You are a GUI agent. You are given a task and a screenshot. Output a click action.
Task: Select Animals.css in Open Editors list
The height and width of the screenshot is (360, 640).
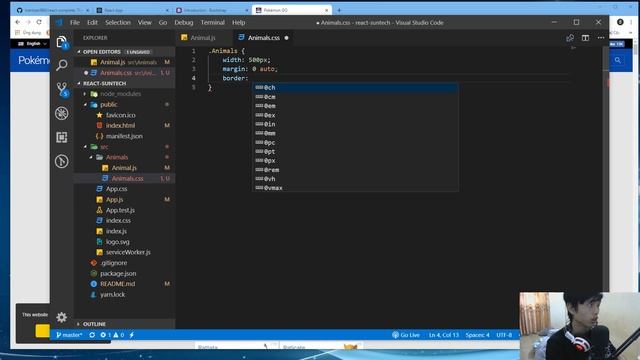124,73
